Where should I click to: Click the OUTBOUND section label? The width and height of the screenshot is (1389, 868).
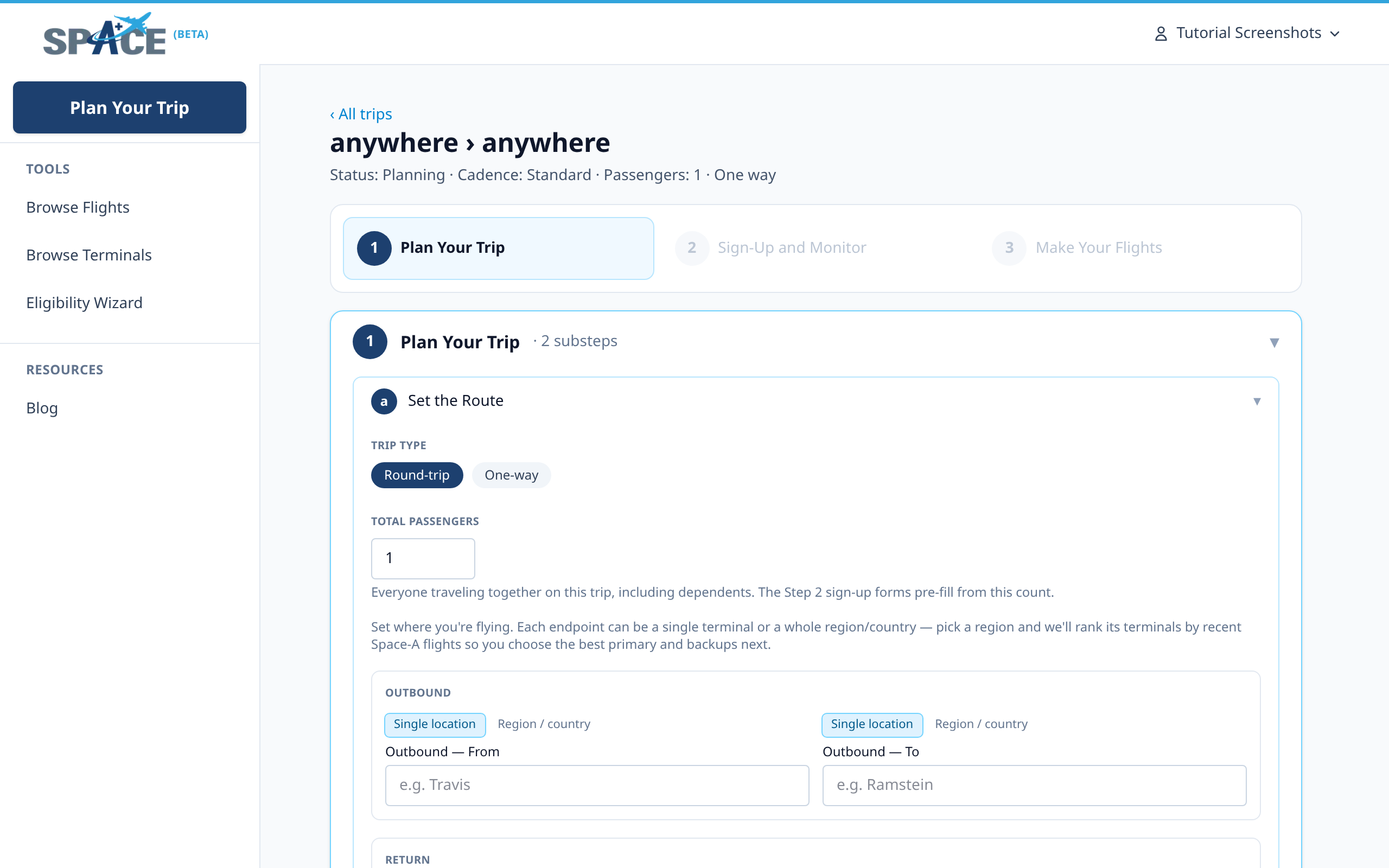pyautogui.click(x=418, y=693)
